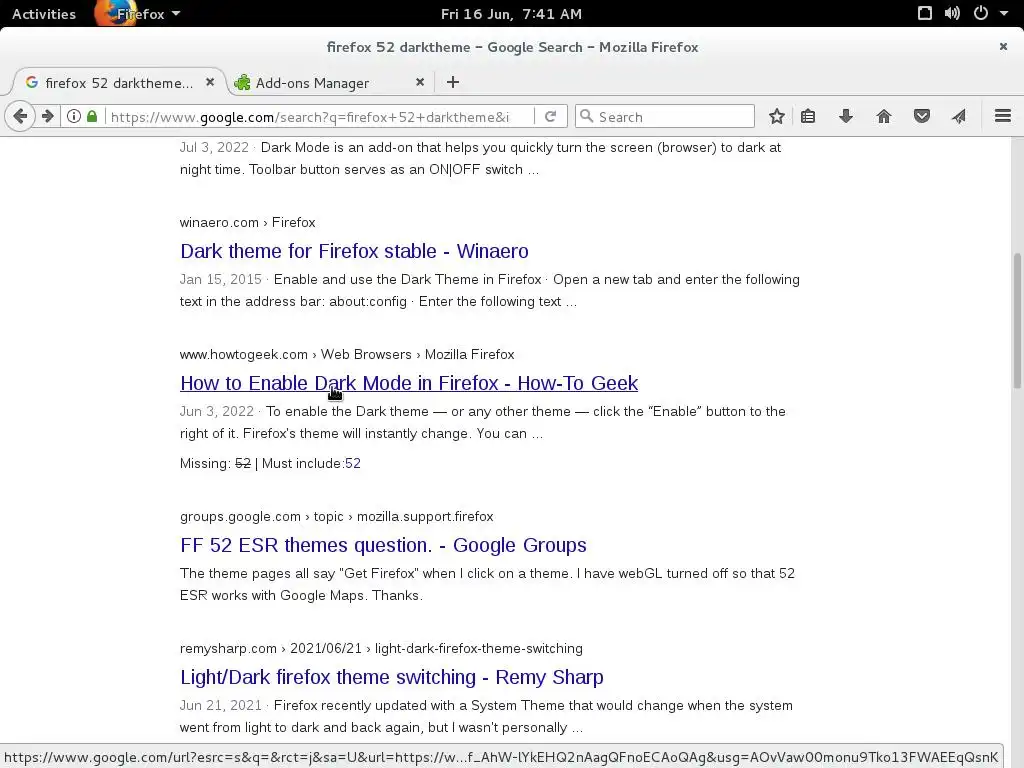Viewport: 1024px width, 768px height.
Task: Click the Jun 21, 2021 date text
Action: (220, 705)
